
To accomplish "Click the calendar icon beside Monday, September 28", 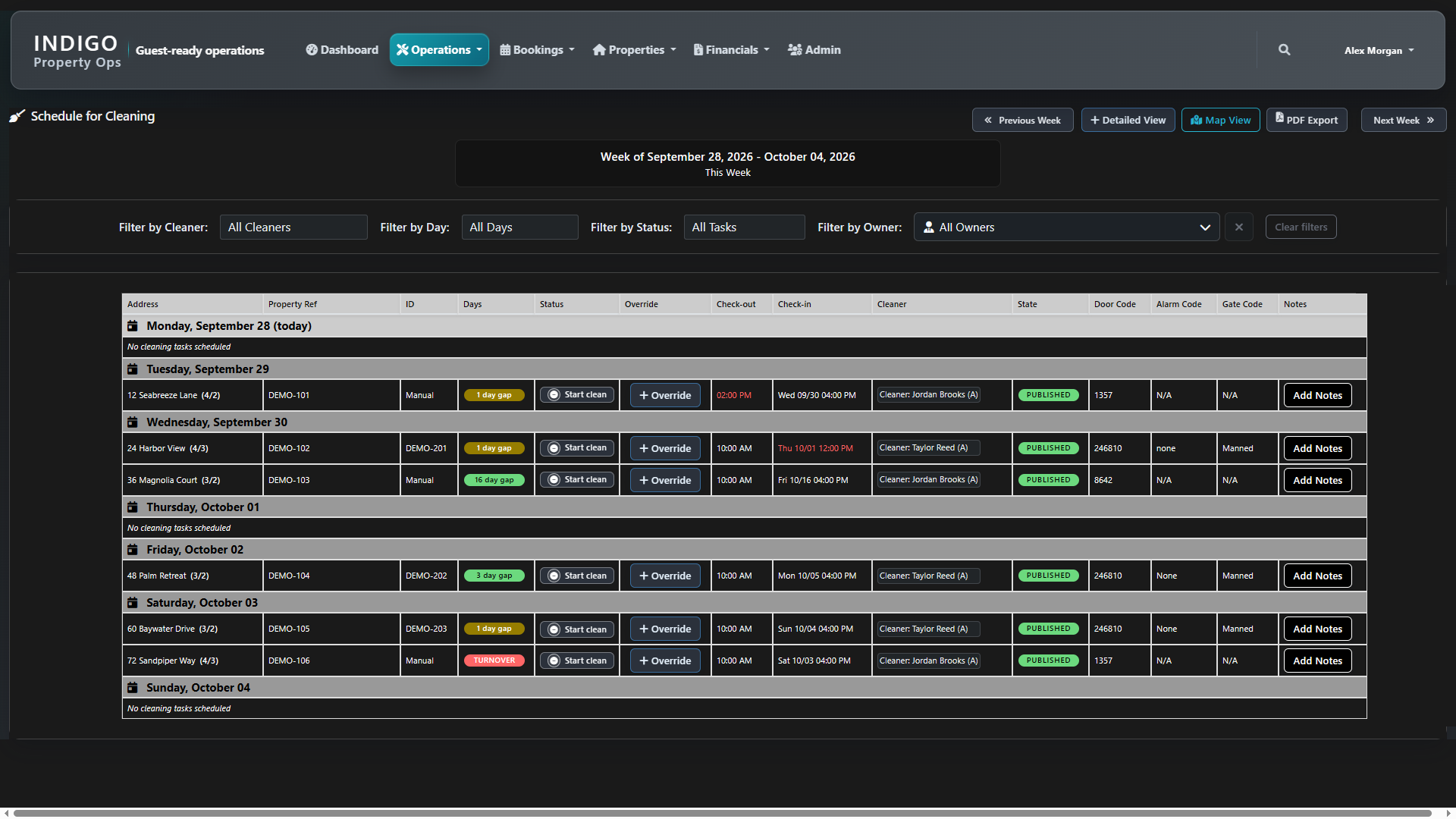I will click(133, 326).
